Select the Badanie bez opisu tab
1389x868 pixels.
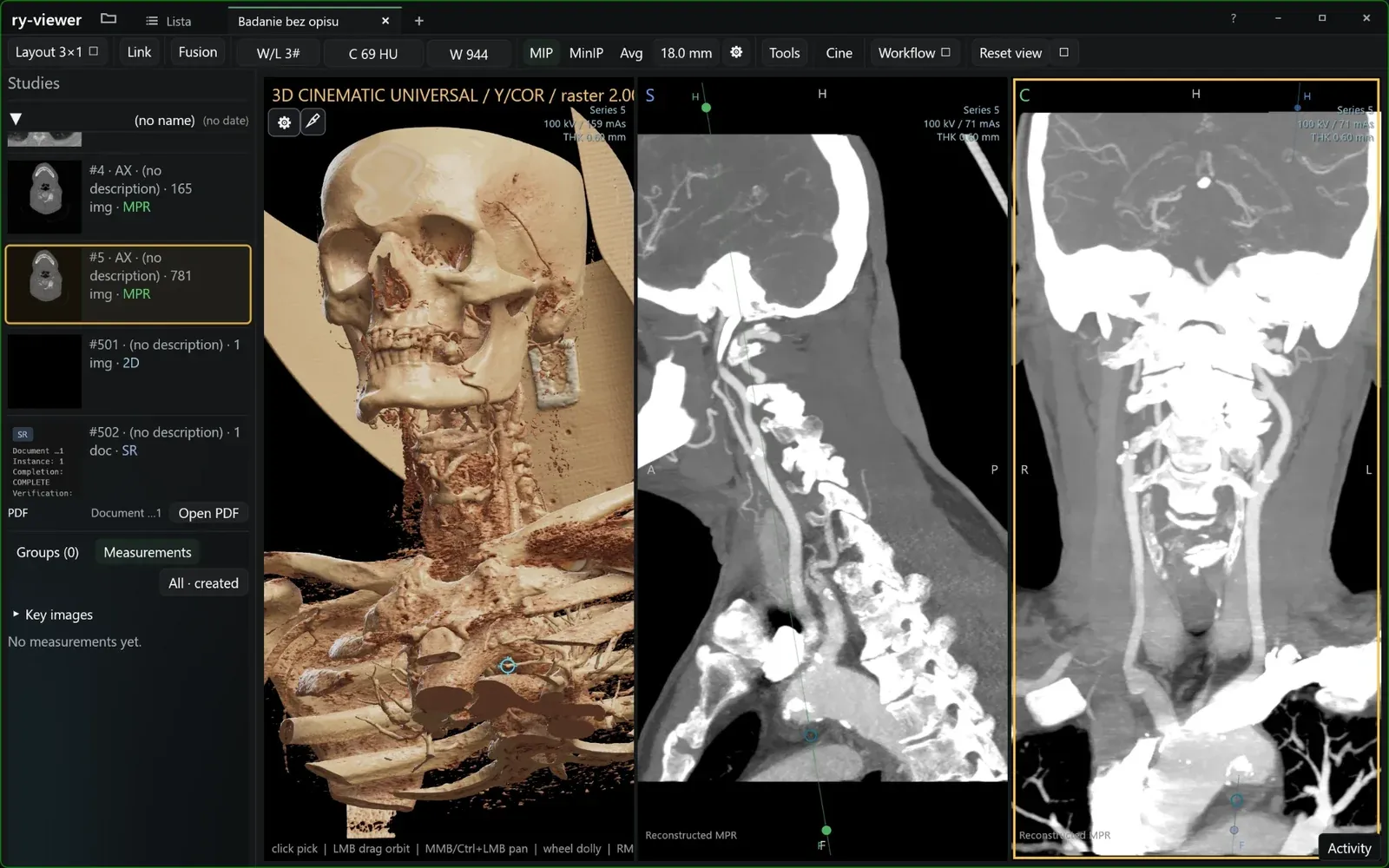point(288,21)
